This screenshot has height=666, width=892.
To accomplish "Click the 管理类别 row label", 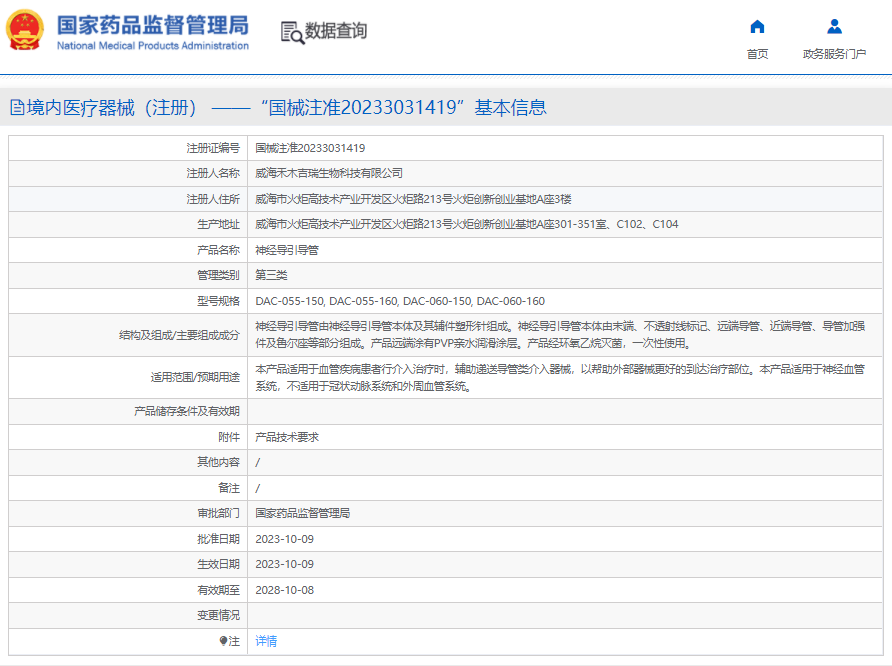I will [x=218, y=275].
